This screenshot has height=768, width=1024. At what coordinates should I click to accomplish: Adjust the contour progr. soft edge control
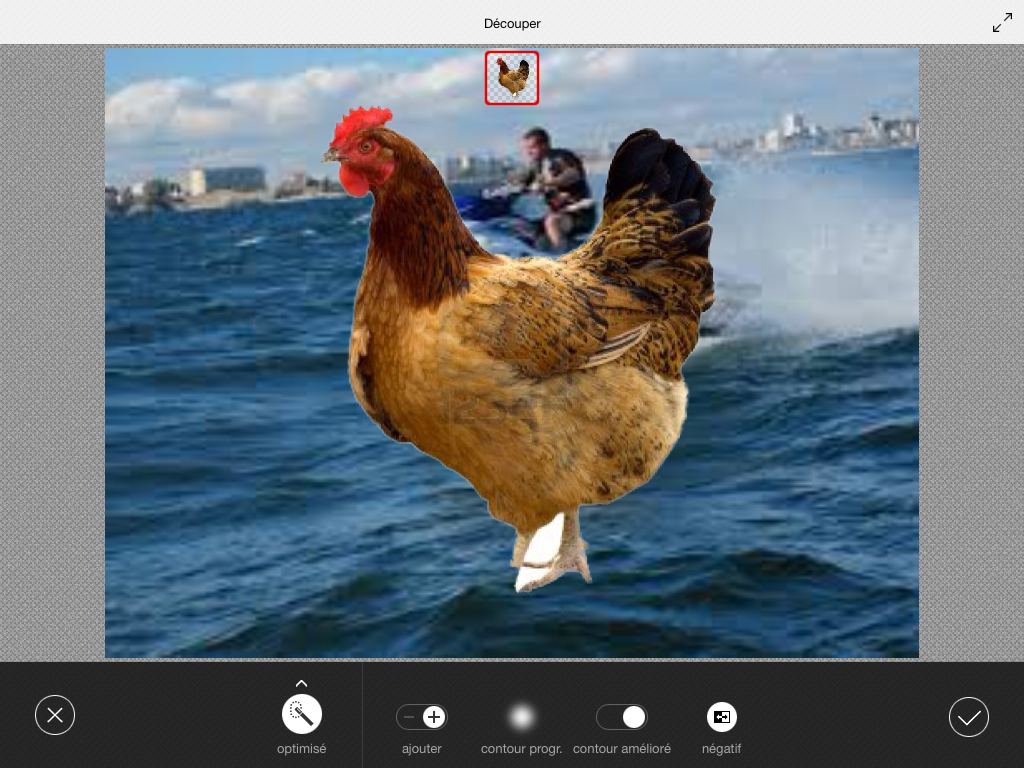pyautogui.click(x=521, y=717)
